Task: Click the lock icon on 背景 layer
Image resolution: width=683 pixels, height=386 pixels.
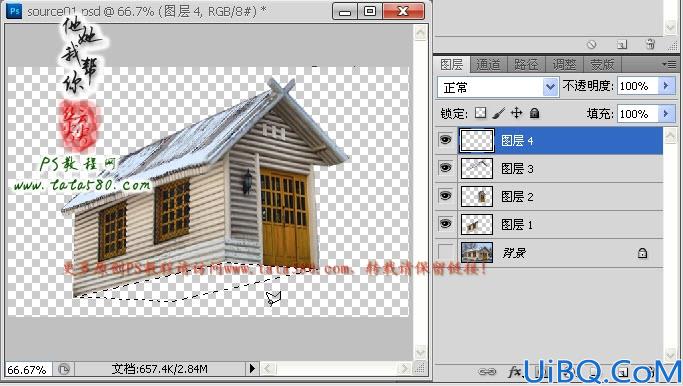Action: (x=642, y=253)
